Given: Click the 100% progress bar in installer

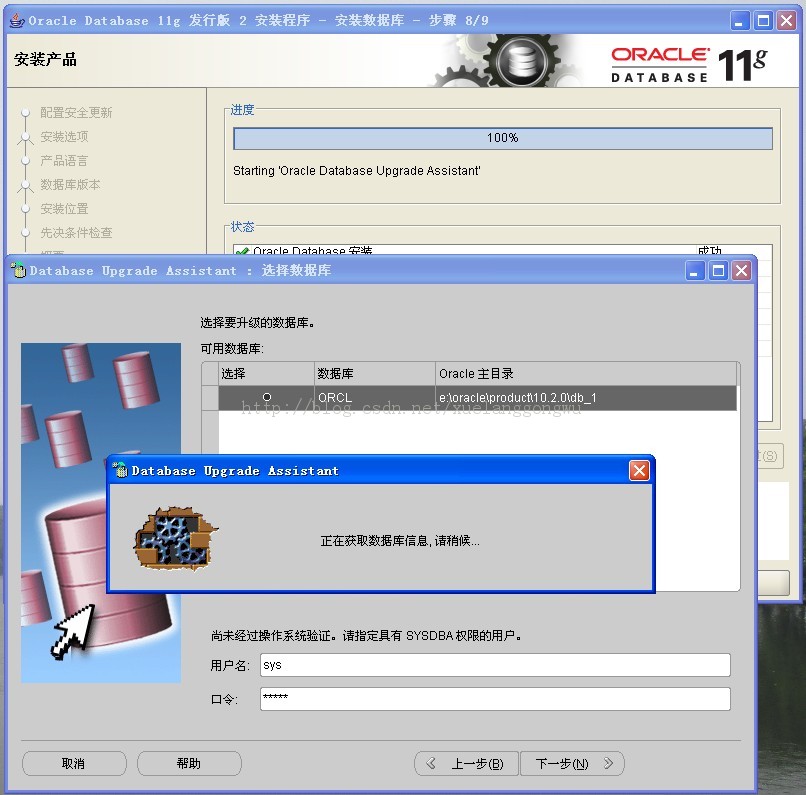Looking at the screenshot, I should [x=503, y=138].
